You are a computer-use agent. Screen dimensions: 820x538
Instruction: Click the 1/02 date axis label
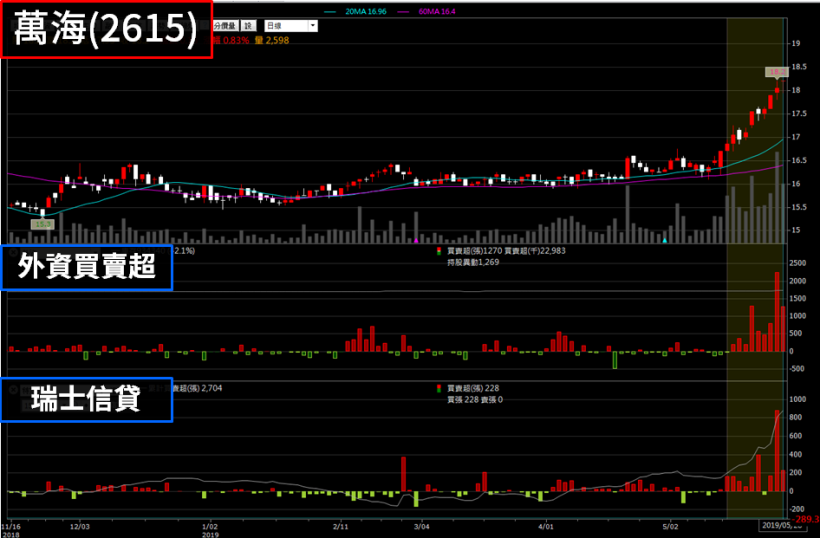(x=209, y=526)
